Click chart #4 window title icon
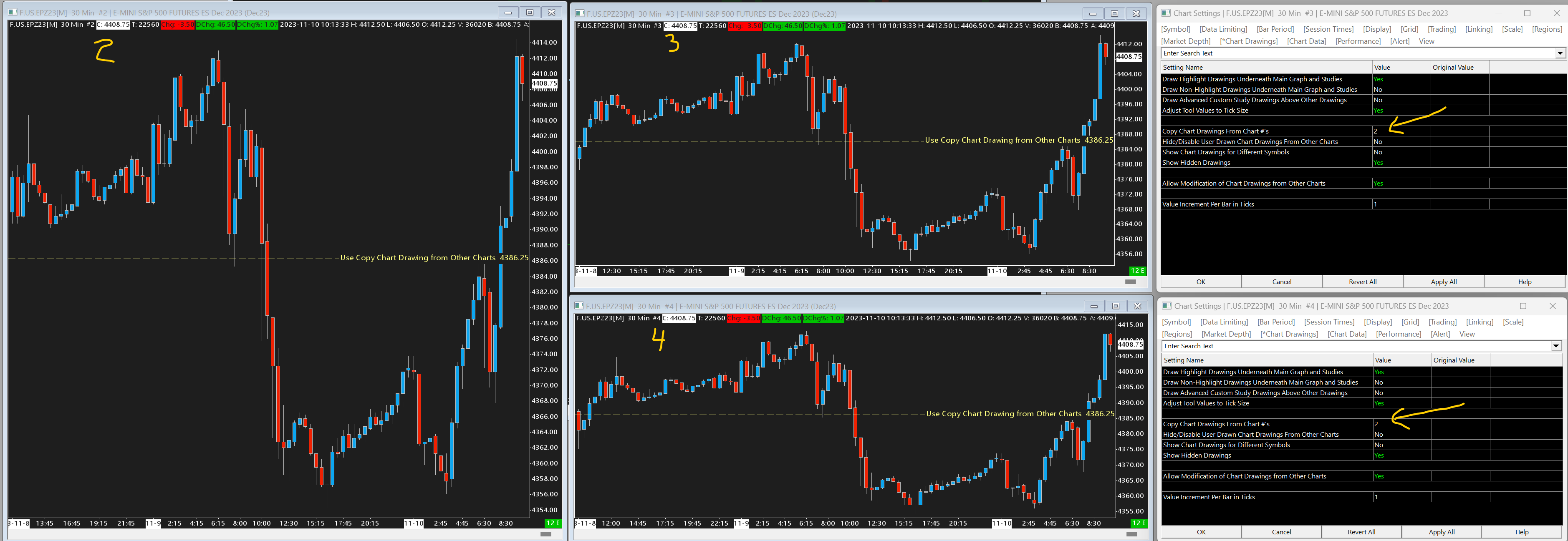Viewport: 1568px width, 541px height. pos(579,306)
